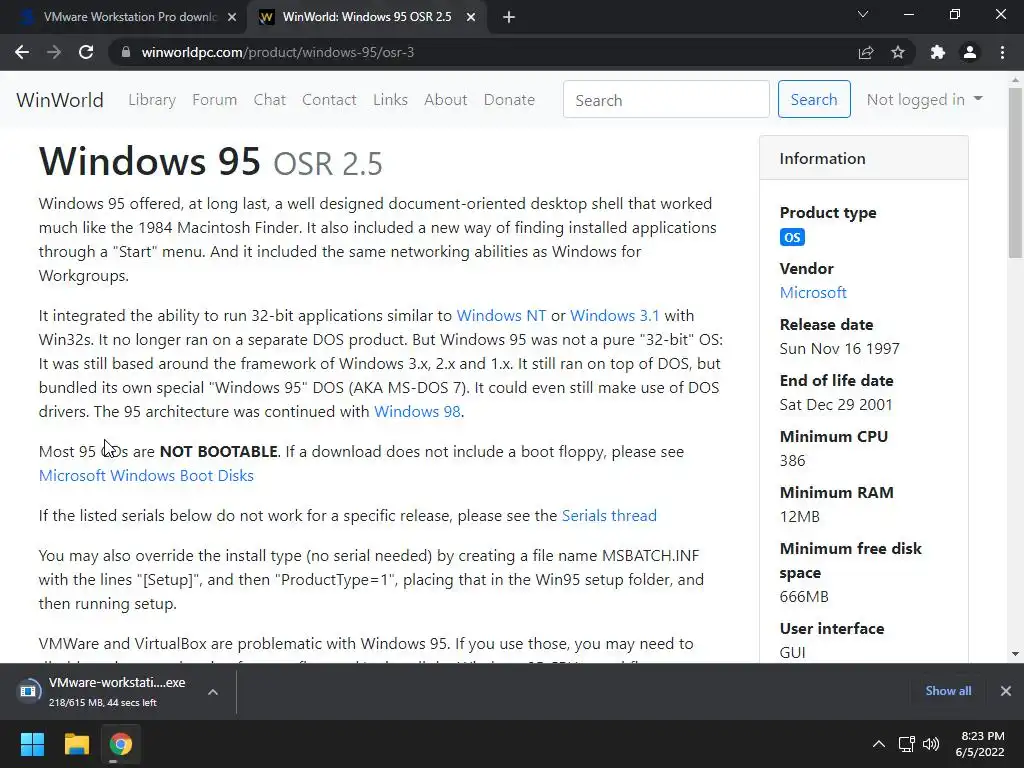1024x768 pixels.
Task: Open the Forum nav link
Action: 214,100
